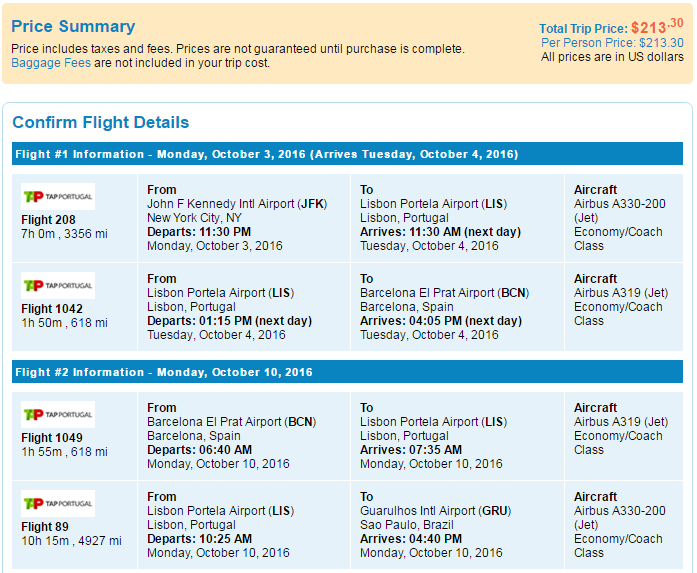Image resolution: width=697 pixels, height=573 pixels.
Task: Click the John F Kennedy Intl Airport (JFK) text
Action: tap(237, 204)
